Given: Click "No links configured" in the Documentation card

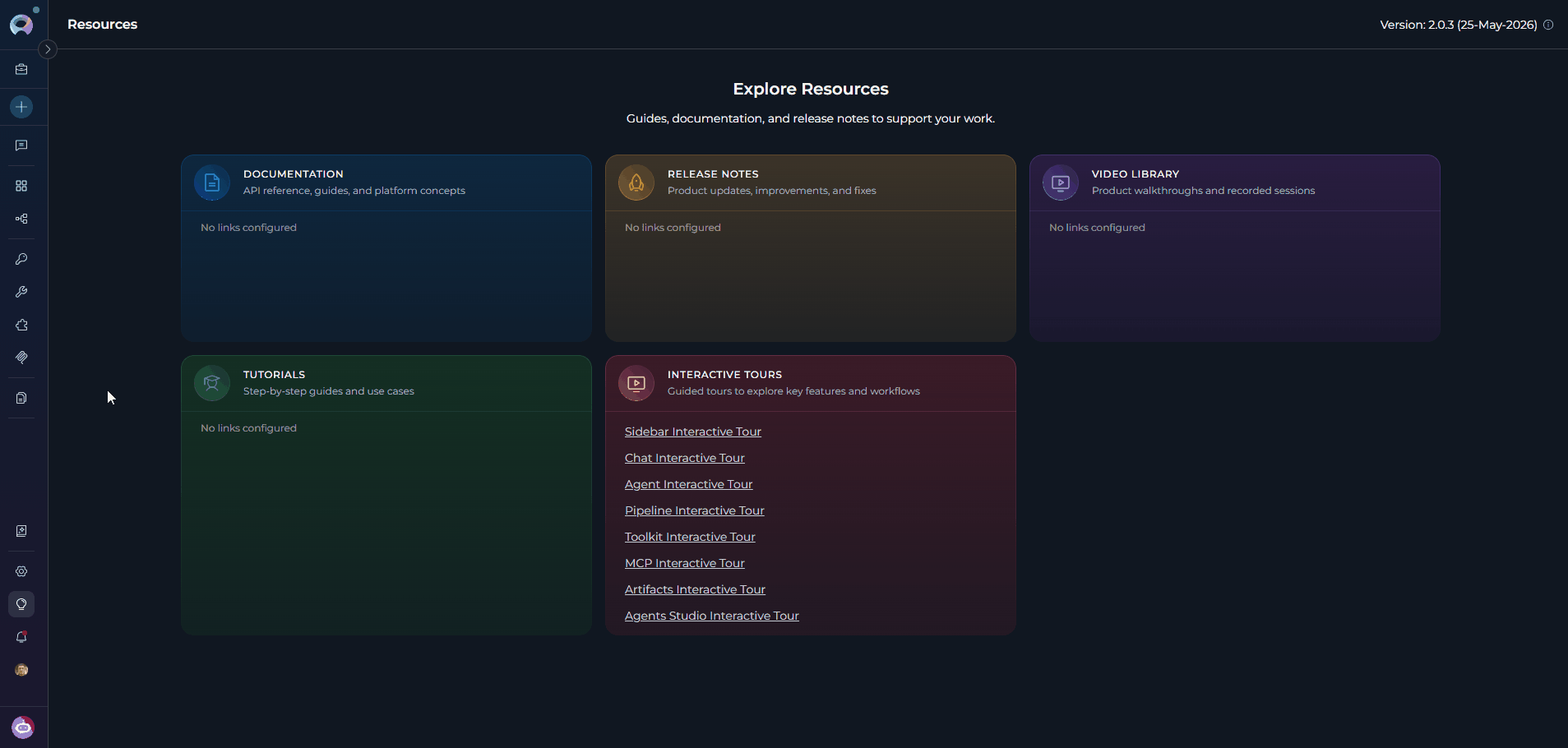Looking at the screenshot, I should click(248, 228).
